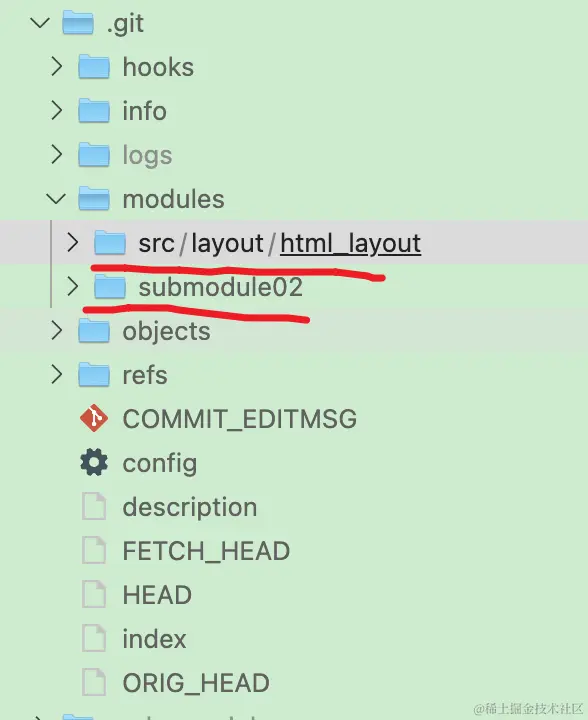This screenshot has width=588, height=720.
Task: Select the src path segment
Action: (157, 244)
